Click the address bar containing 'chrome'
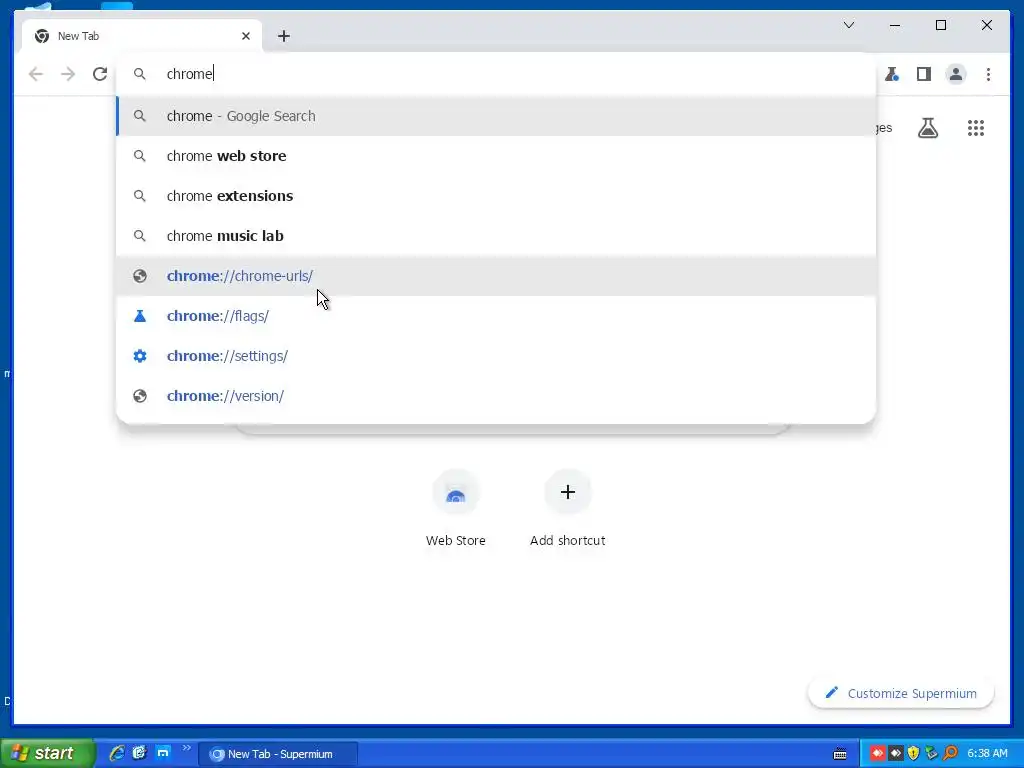The width and height of the screenshot is (1024, 768). click(496, 74)
